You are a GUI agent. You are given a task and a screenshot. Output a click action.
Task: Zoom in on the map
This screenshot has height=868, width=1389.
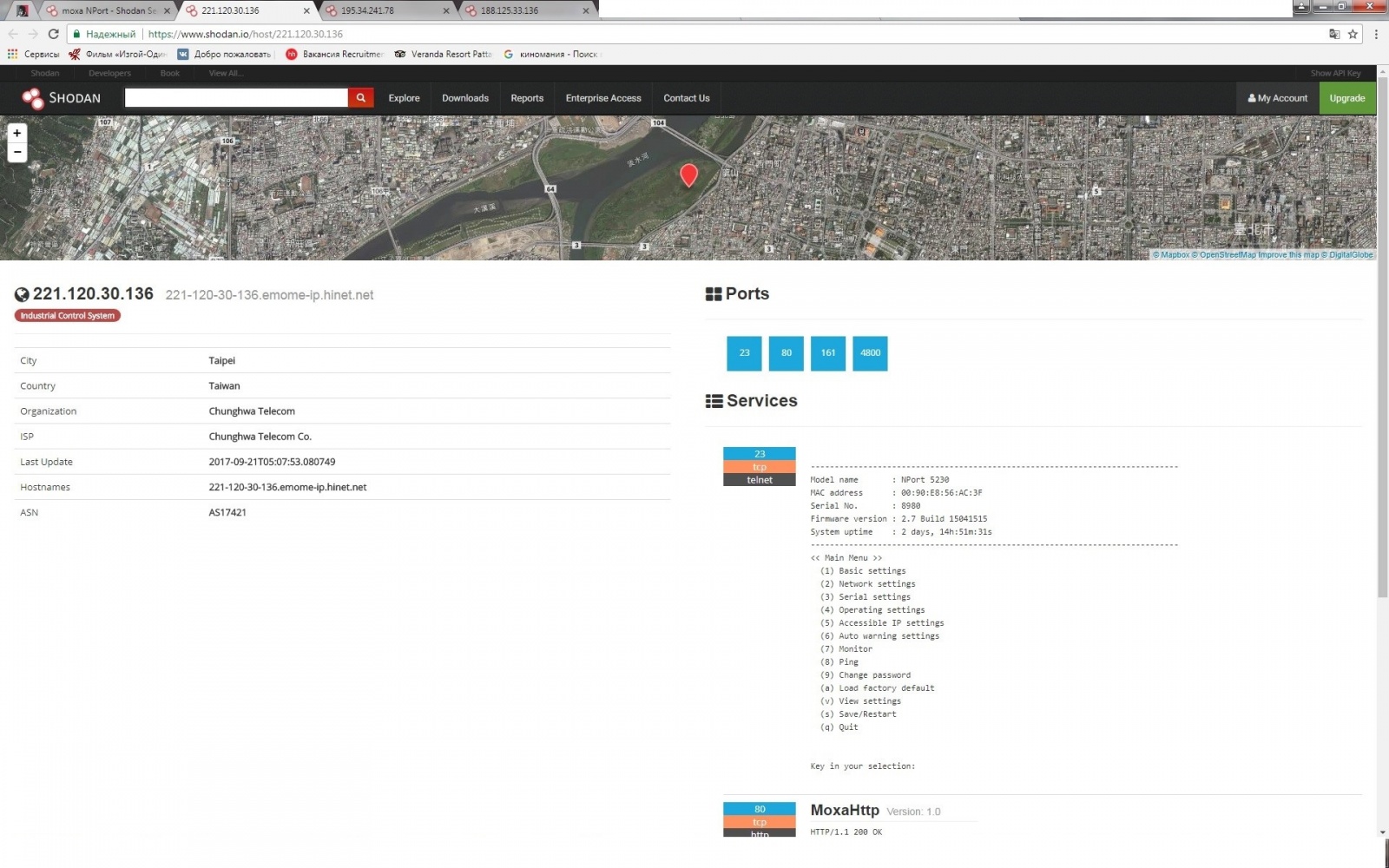pos(16,133)
